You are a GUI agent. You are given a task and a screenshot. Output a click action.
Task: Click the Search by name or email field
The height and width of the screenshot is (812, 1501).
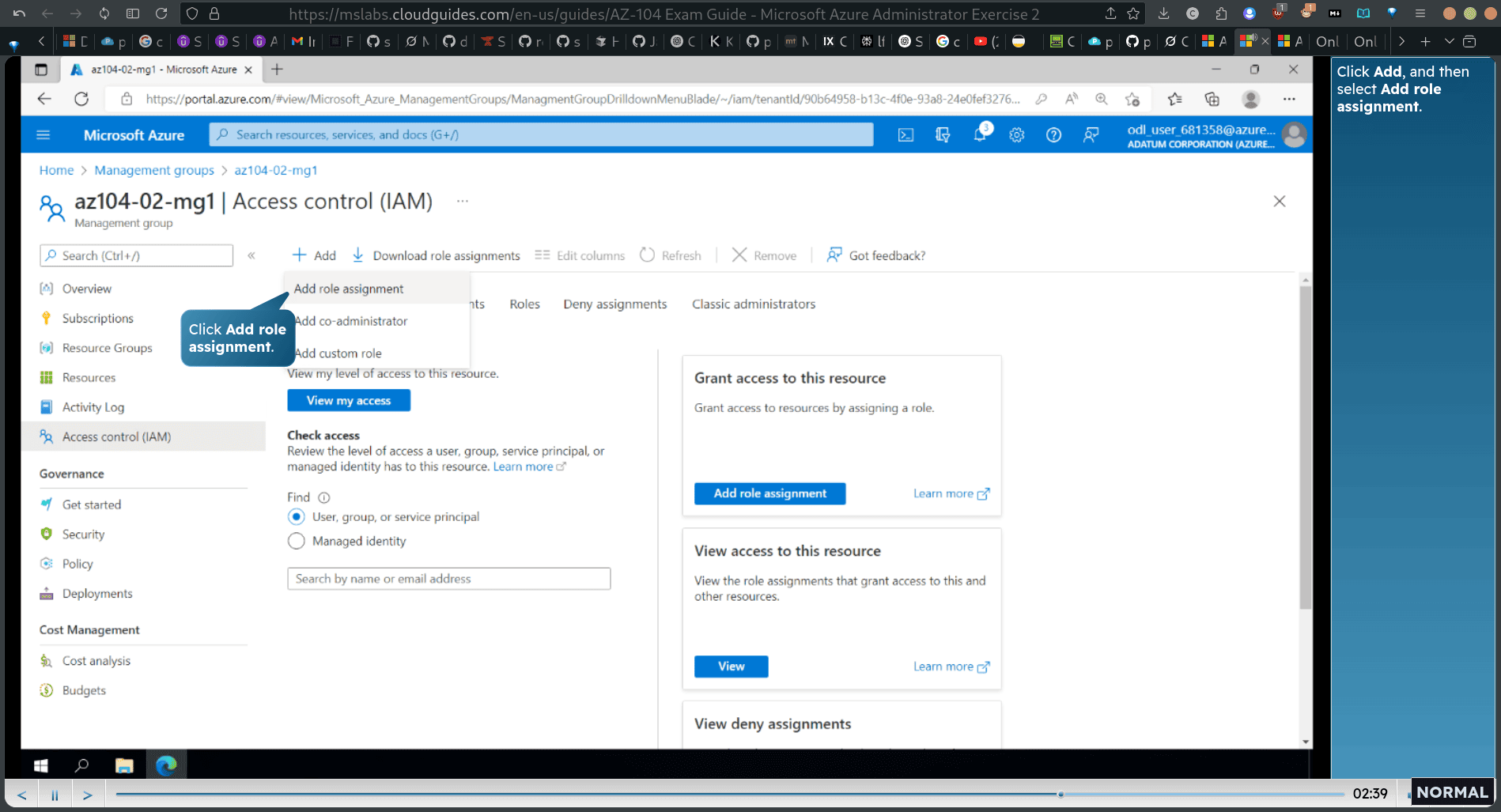pyautogui.click(x=448, y=579)
